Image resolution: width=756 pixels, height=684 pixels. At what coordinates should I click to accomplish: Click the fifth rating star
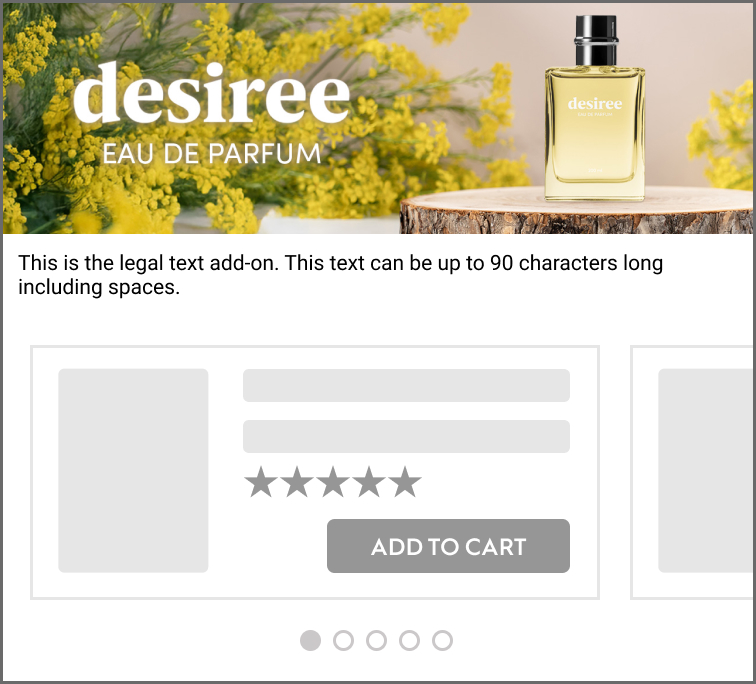click(405, 482)
